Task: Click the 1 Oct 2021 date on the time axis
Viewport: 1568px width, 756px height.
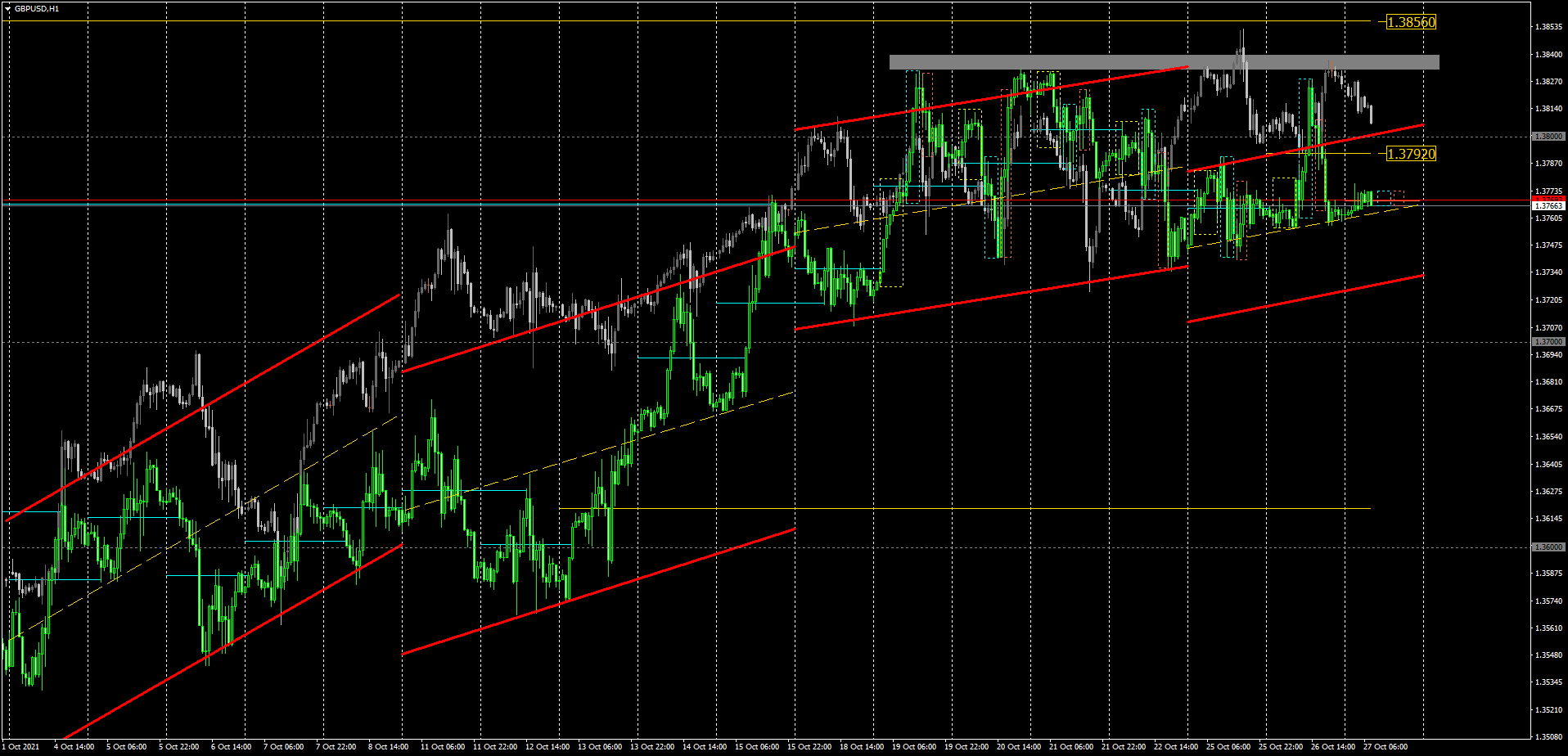Action: 21,747
